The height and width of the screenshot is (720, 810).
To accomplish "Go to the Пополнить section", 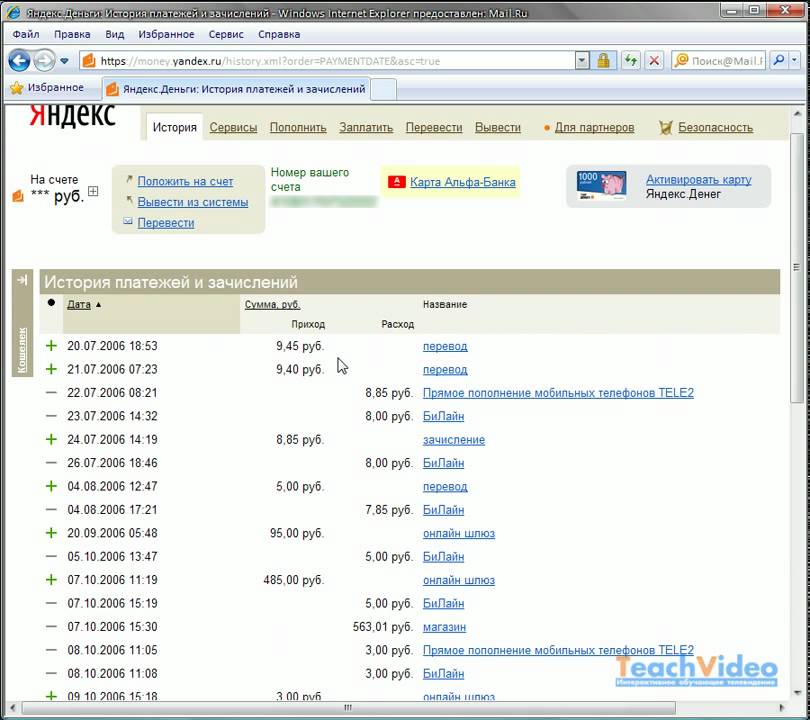I will tap(298, 128).
